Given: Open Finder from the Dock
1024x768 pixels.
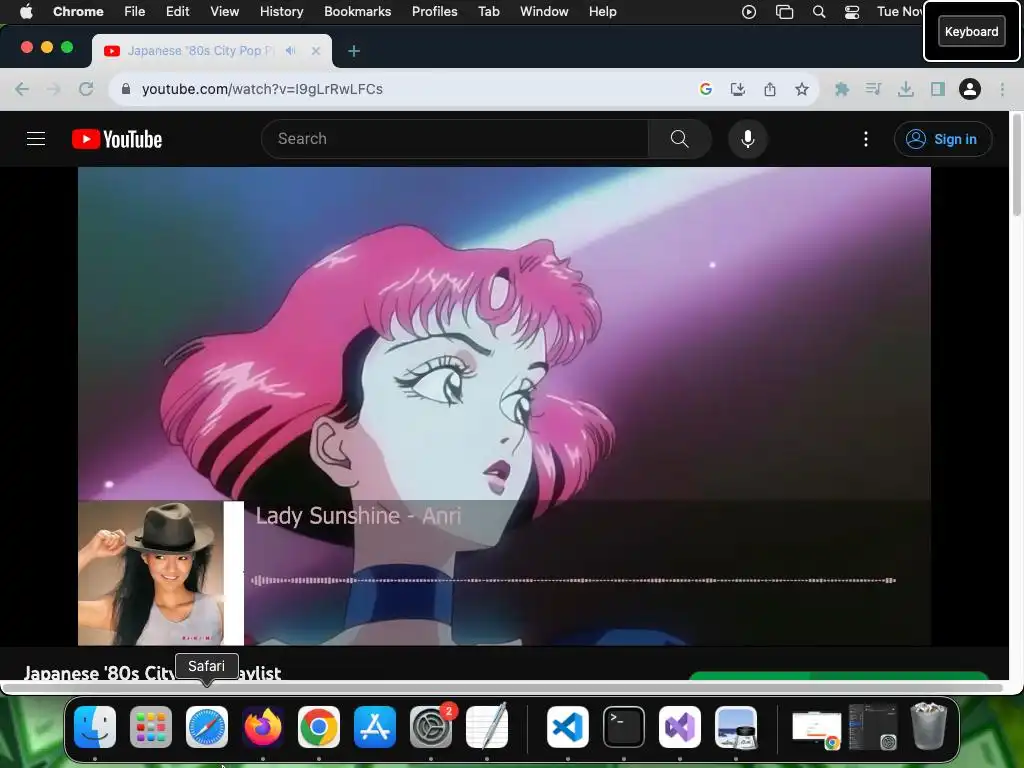Looking at the screenshot, I should click(x=95, y=727).
